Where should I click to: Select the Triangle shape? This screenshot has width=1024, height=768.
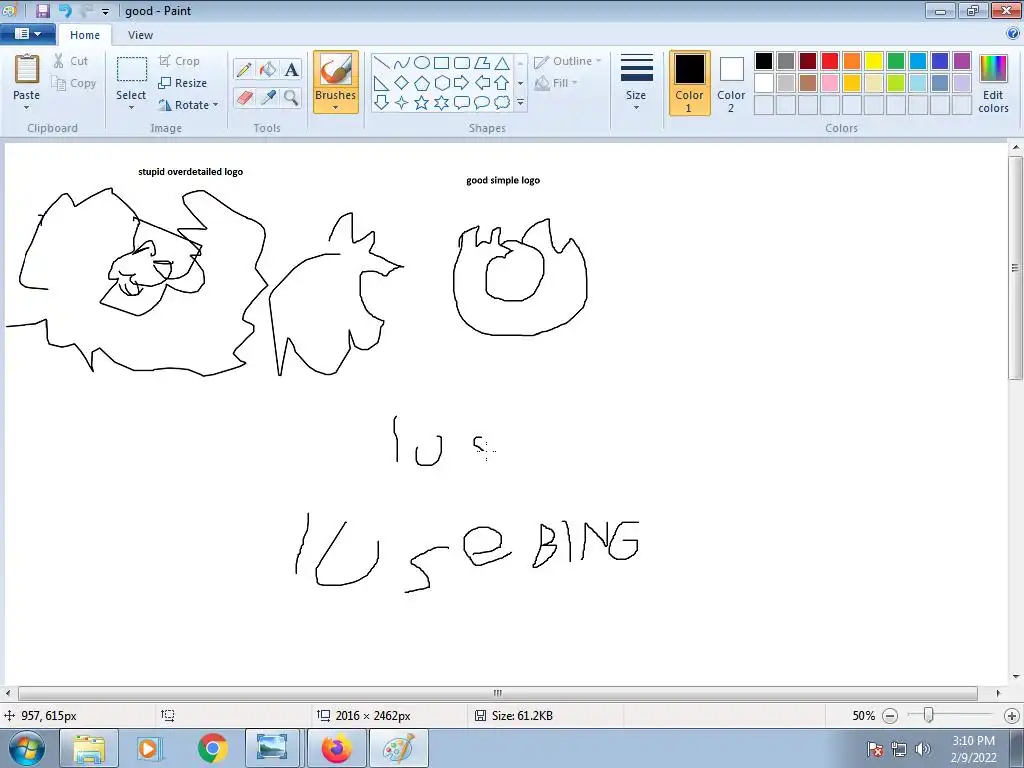[x=502, y=63]
